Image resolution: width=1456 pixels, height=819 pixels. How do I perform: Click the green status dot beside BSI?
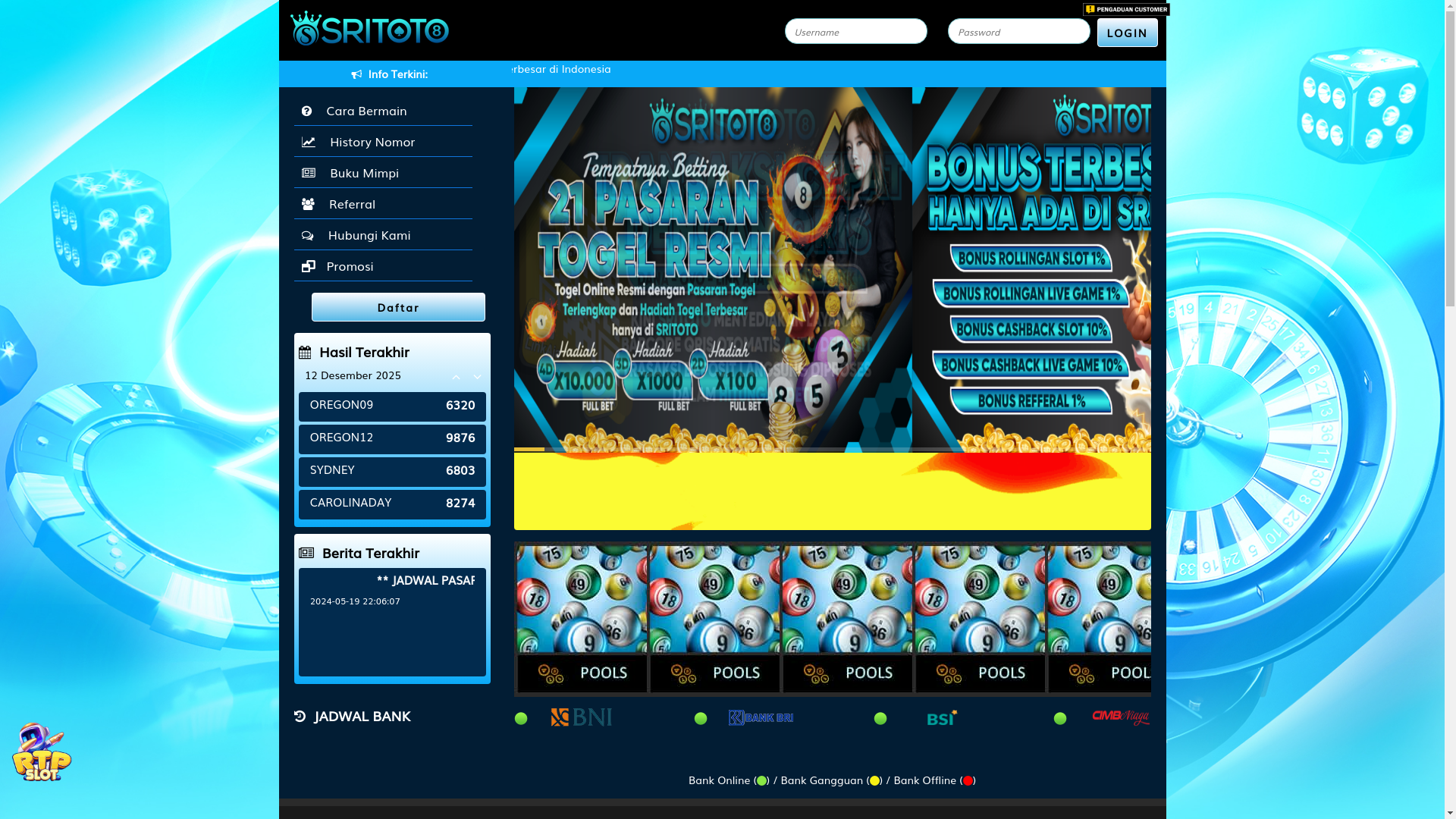(880, 718)
